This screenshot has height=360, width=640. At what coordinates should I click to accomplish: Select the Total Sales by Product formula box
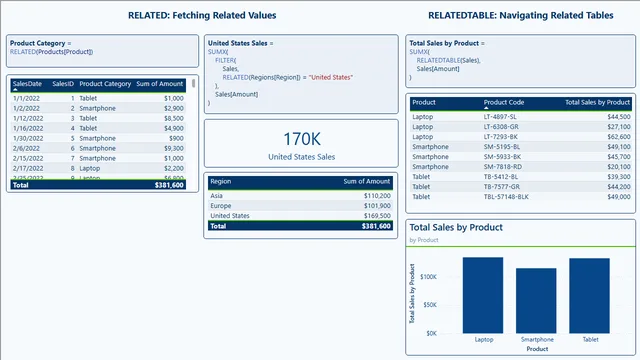tap(520, 61)
